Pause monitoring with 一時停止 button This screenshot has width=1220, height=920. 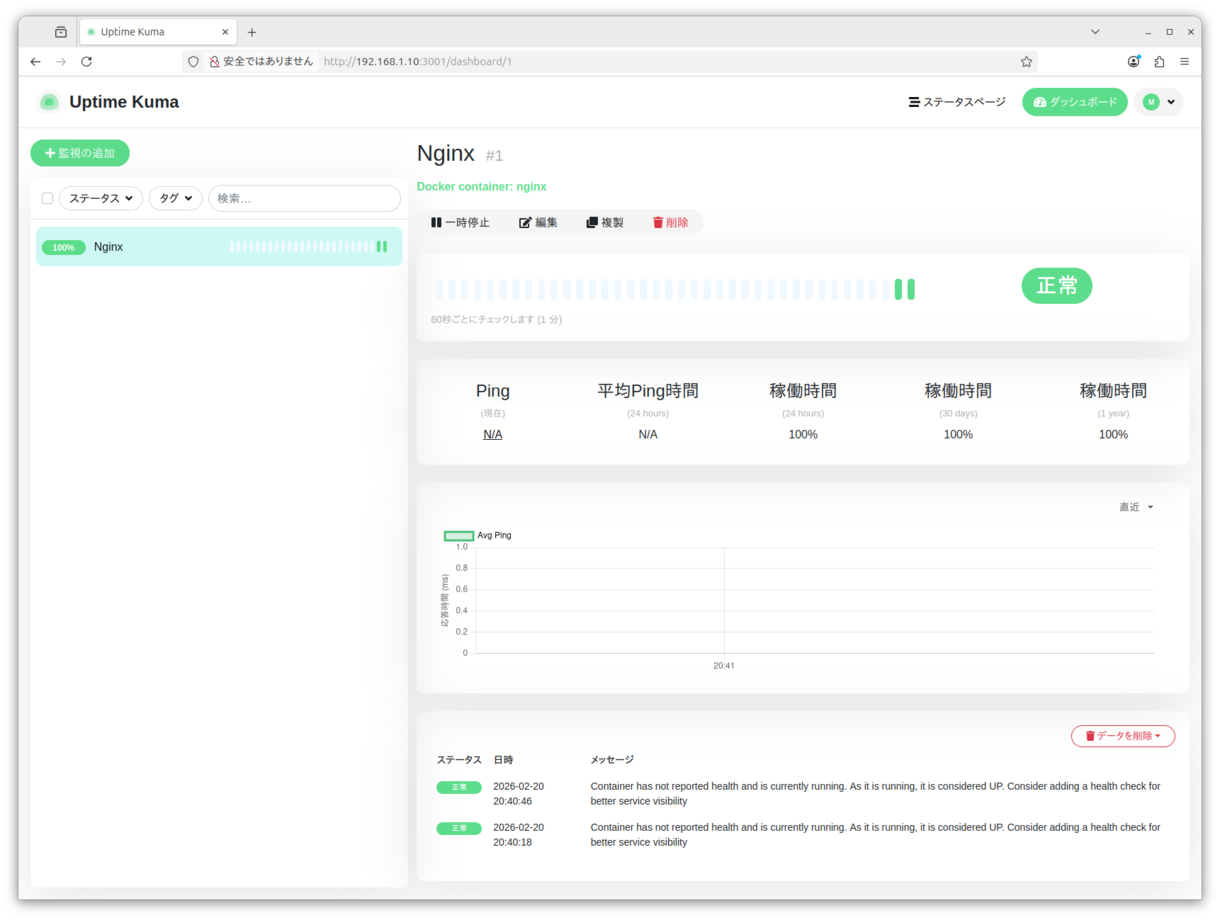[460, 223]
